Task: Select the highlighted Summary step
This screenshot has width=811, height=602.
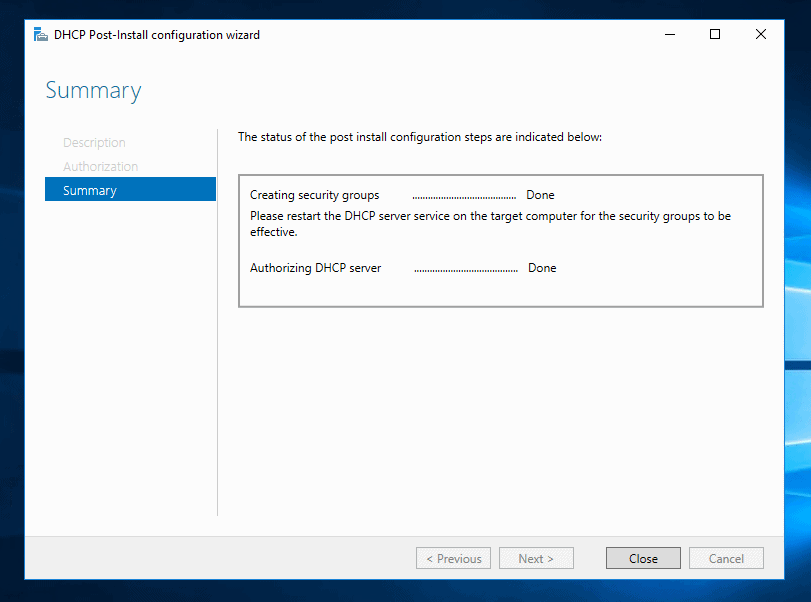Action: pos(90,189)
